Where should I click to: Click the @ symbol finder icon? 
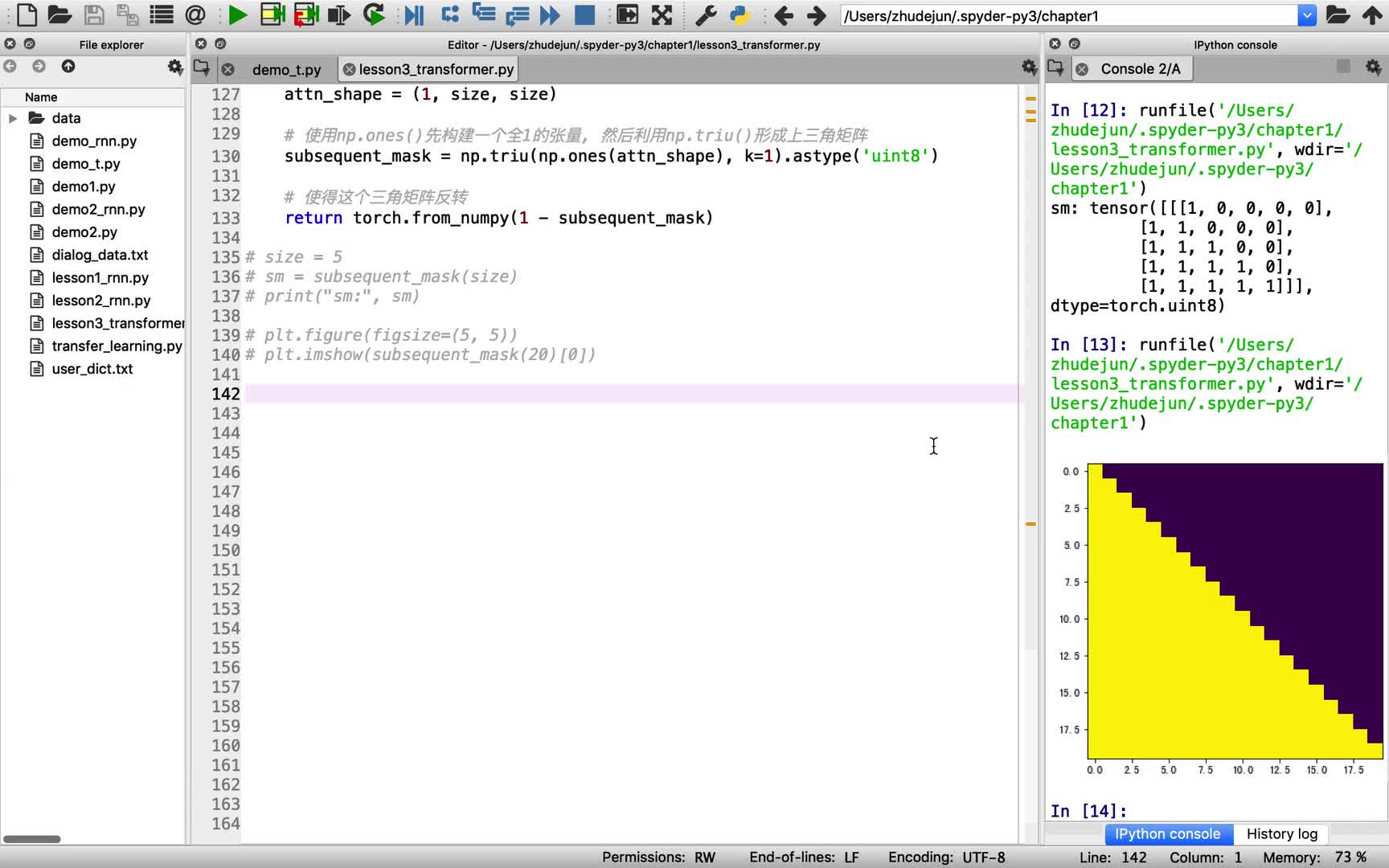point(195,14)
